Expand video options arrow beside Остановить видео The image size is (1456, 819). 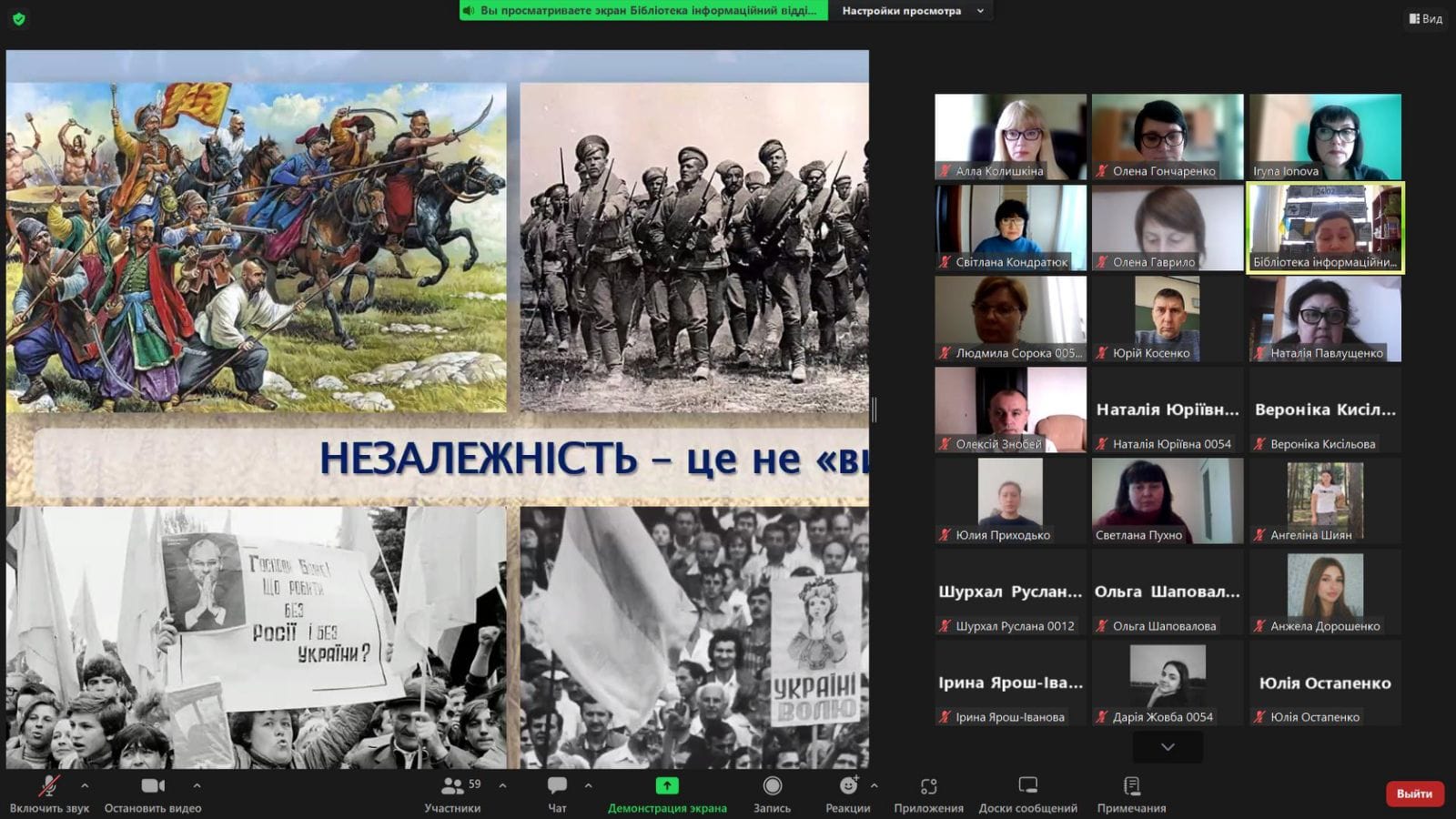coord(197,785)
